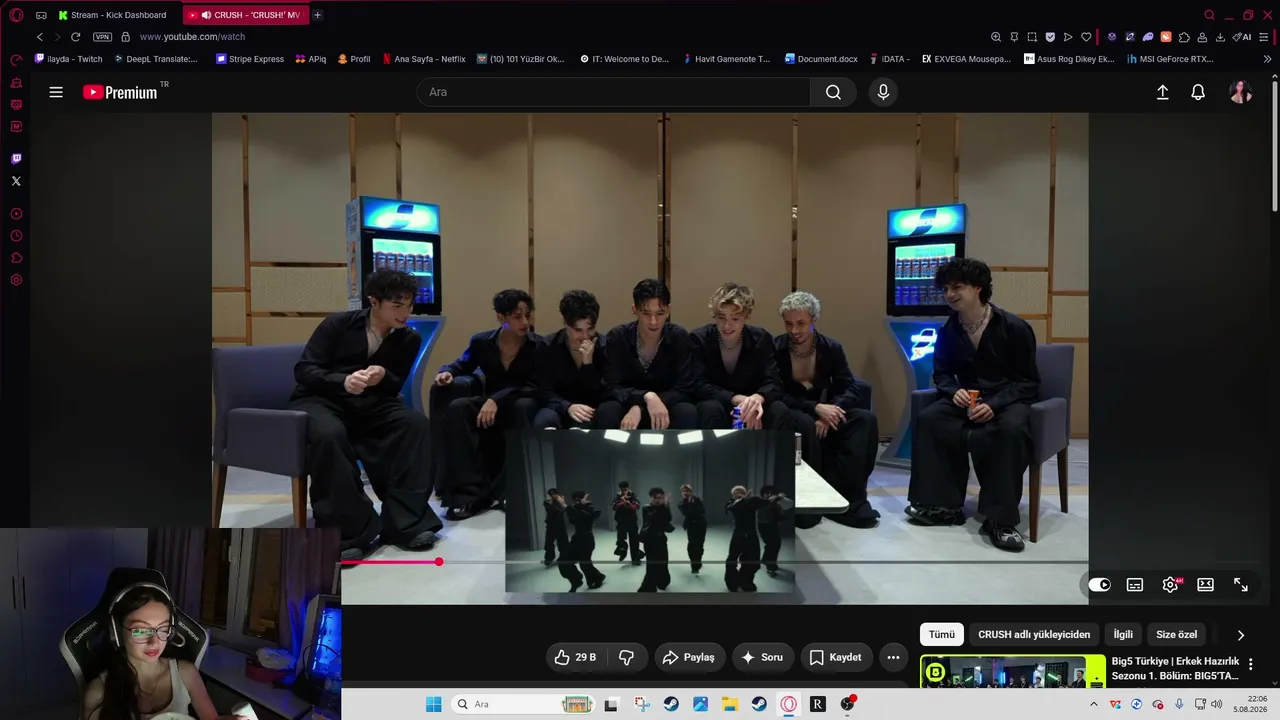The width and height of the screenshot is (1280, 720).
Task: Open Opera from the Windows taskbar
Action: tap(789, 704)
